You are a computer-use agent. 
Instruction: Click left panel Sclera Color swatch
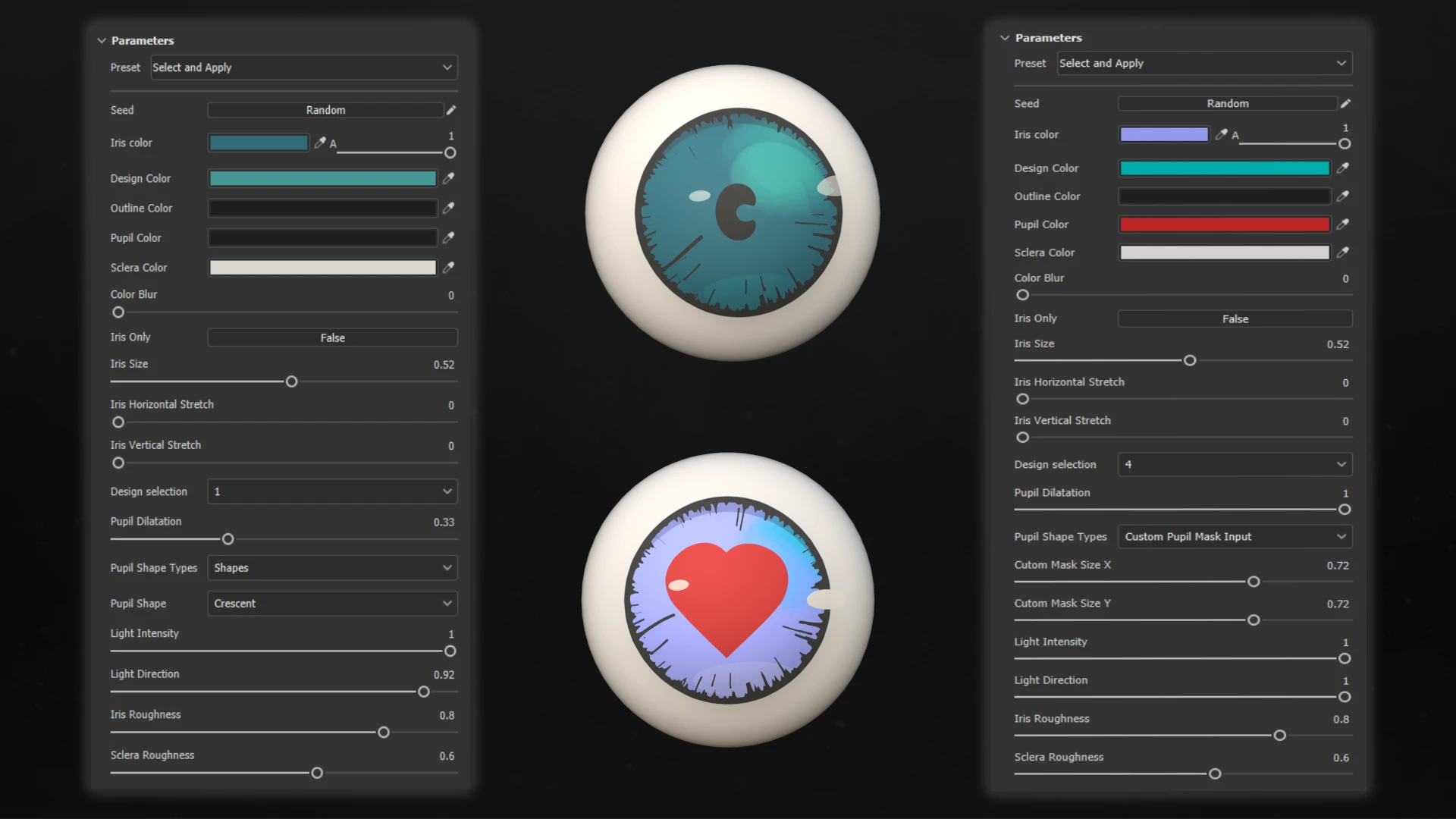point(323,267)
